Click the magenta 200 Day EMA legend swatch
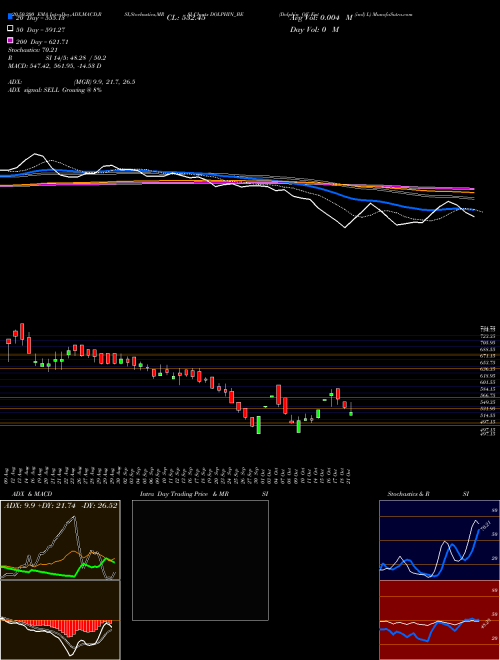The height and width of the screenshot is (660, 500). (10, 40)
